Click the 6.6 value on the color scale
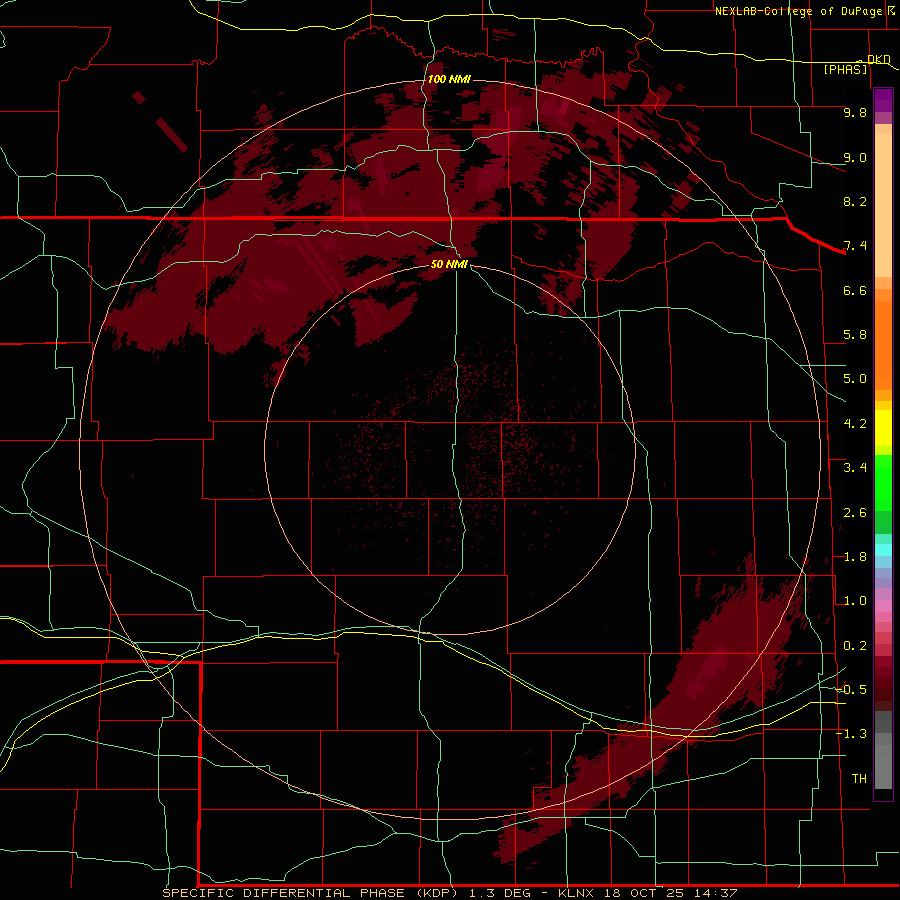The width and height of the screenshot is (900, 900). point(855,290)
